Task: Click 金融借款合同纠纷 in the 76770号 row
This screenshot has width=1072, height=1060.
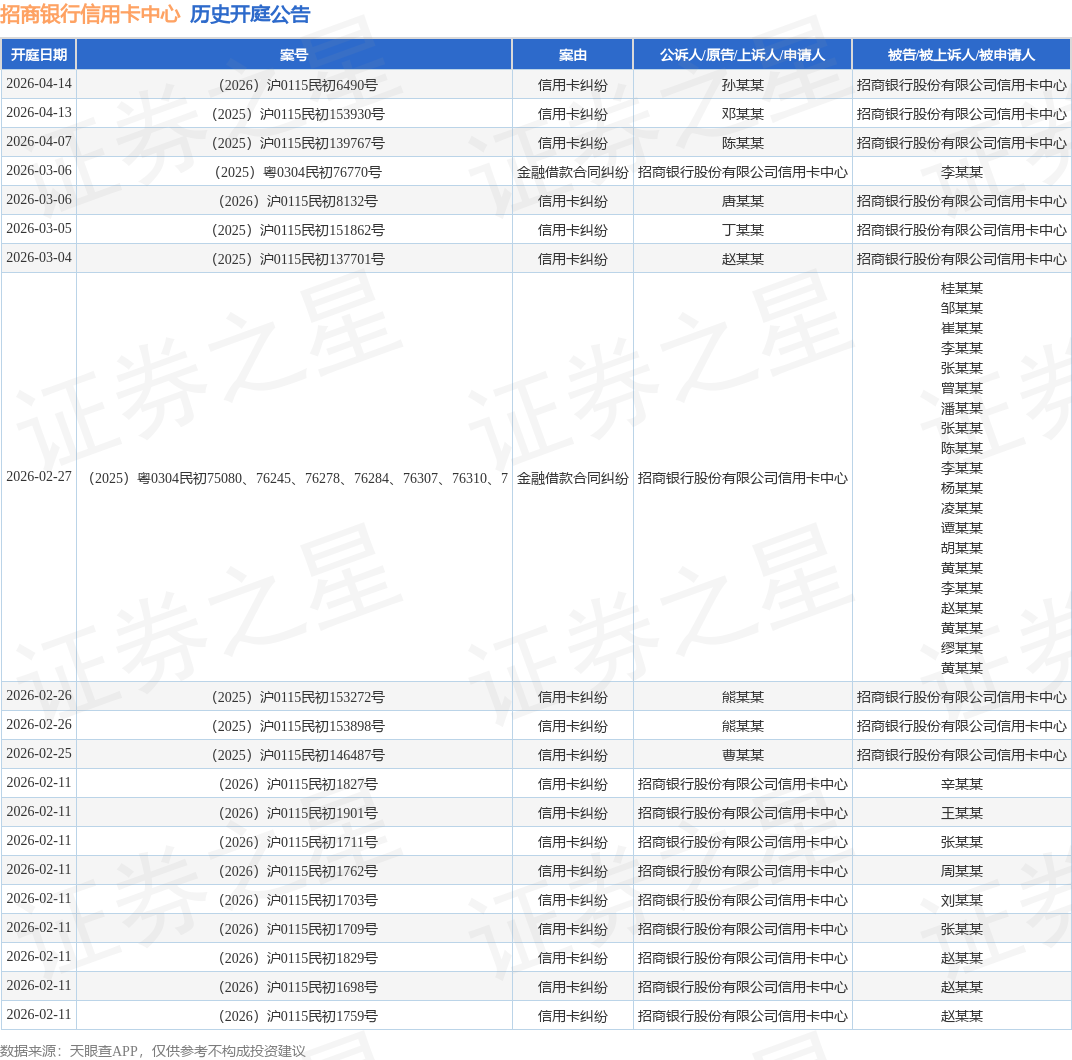Action: point(572,172)
